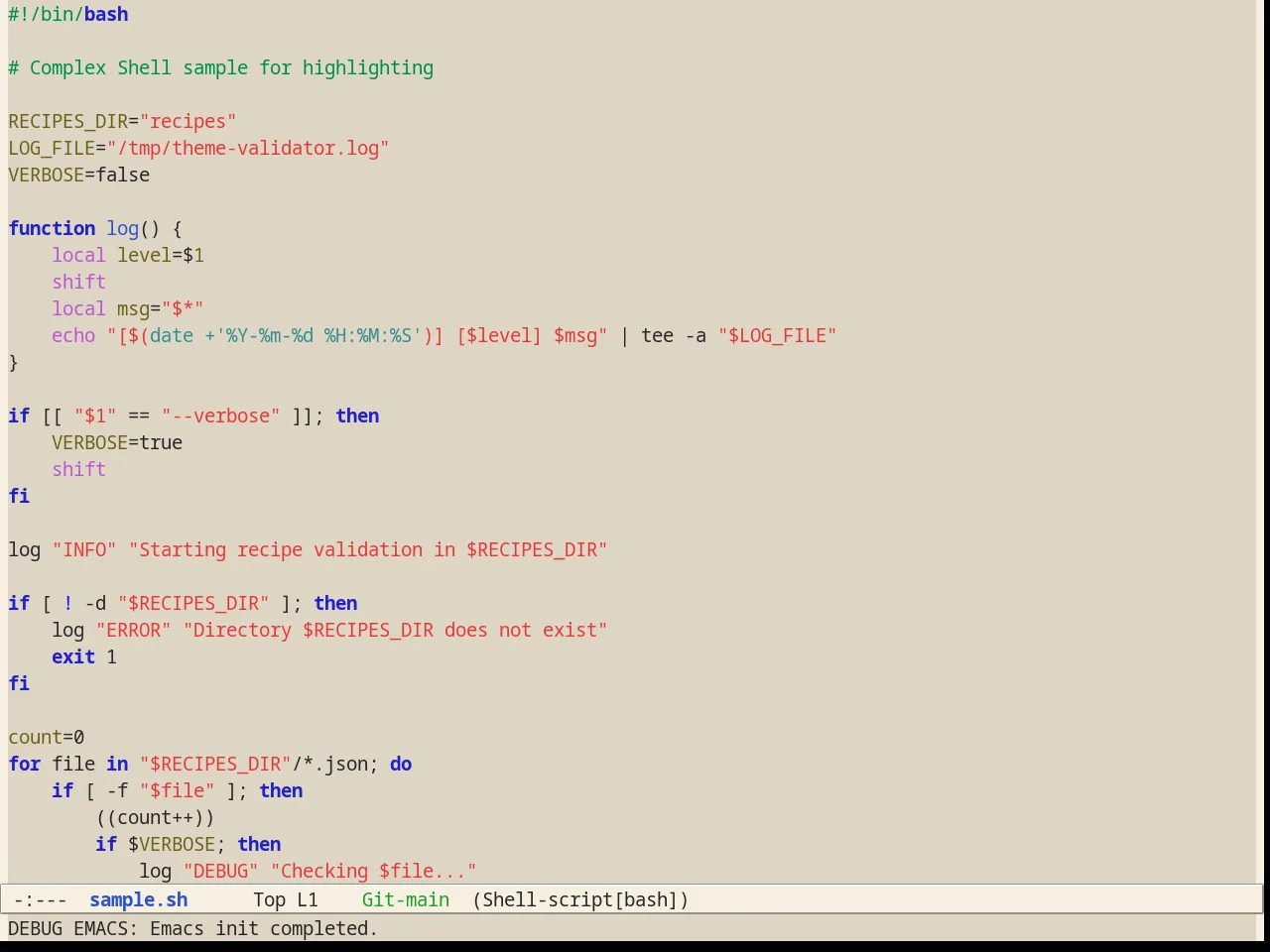The image size is (1270, 952).
Task: Click 'if $VERBOSE; then' line
Action: click(x=189, y=844)
